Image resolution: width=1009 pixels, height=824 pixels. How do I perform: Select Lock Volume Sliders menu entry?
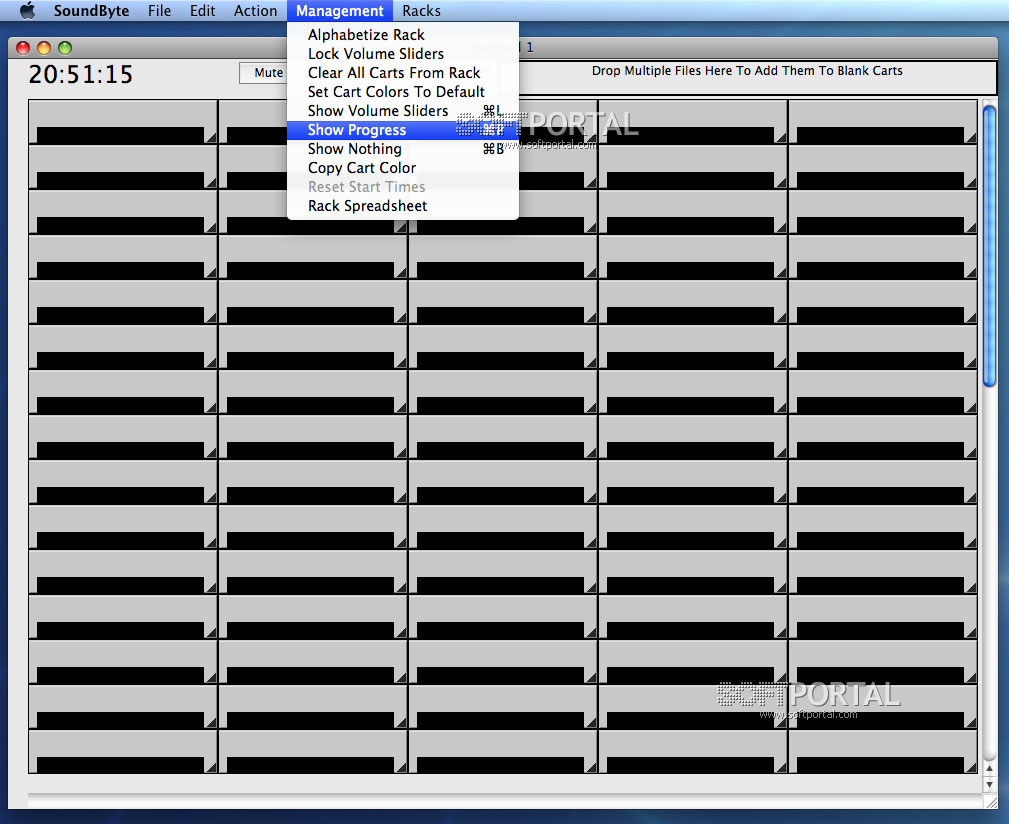coord(403,54)
